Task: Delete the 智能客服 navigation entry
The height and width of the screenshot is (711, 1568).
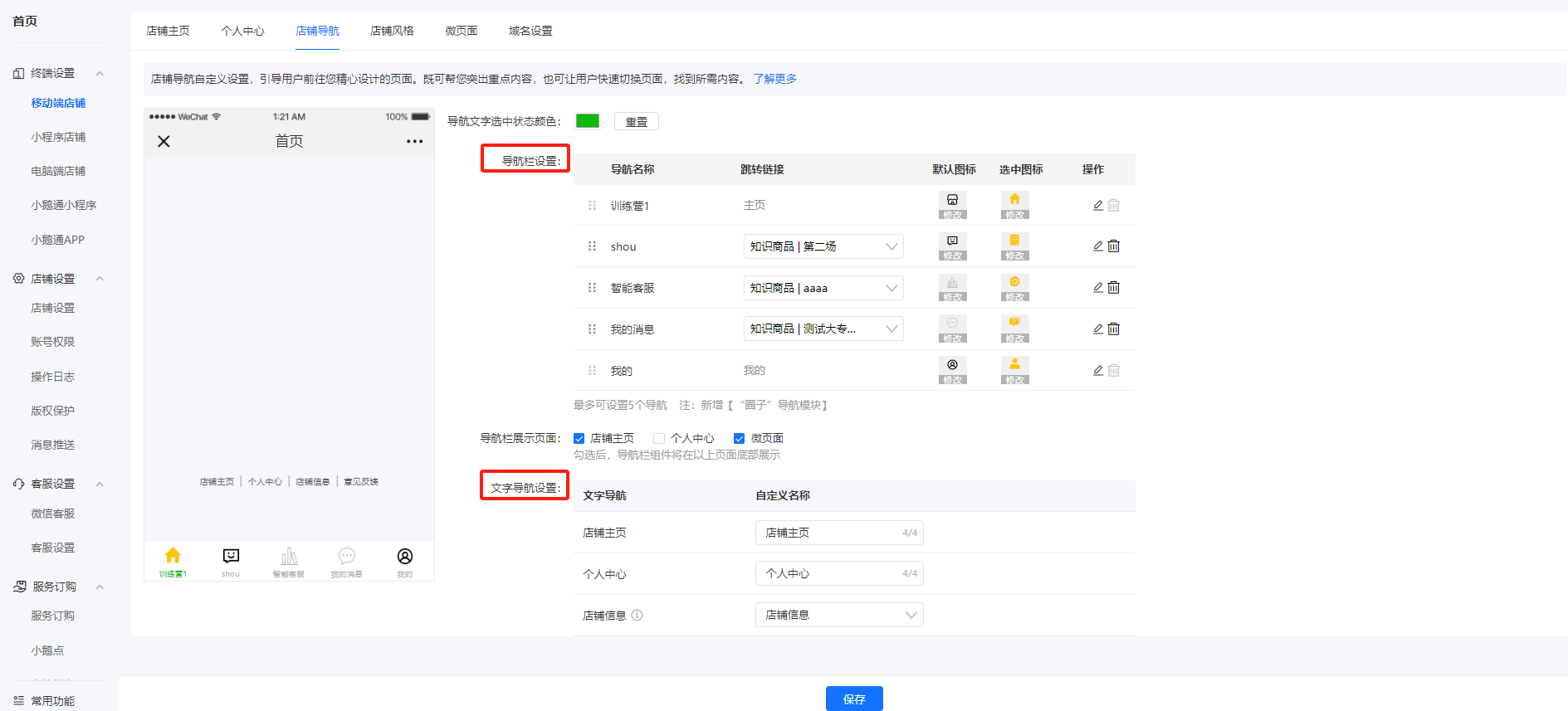Action: point(1114,288)
